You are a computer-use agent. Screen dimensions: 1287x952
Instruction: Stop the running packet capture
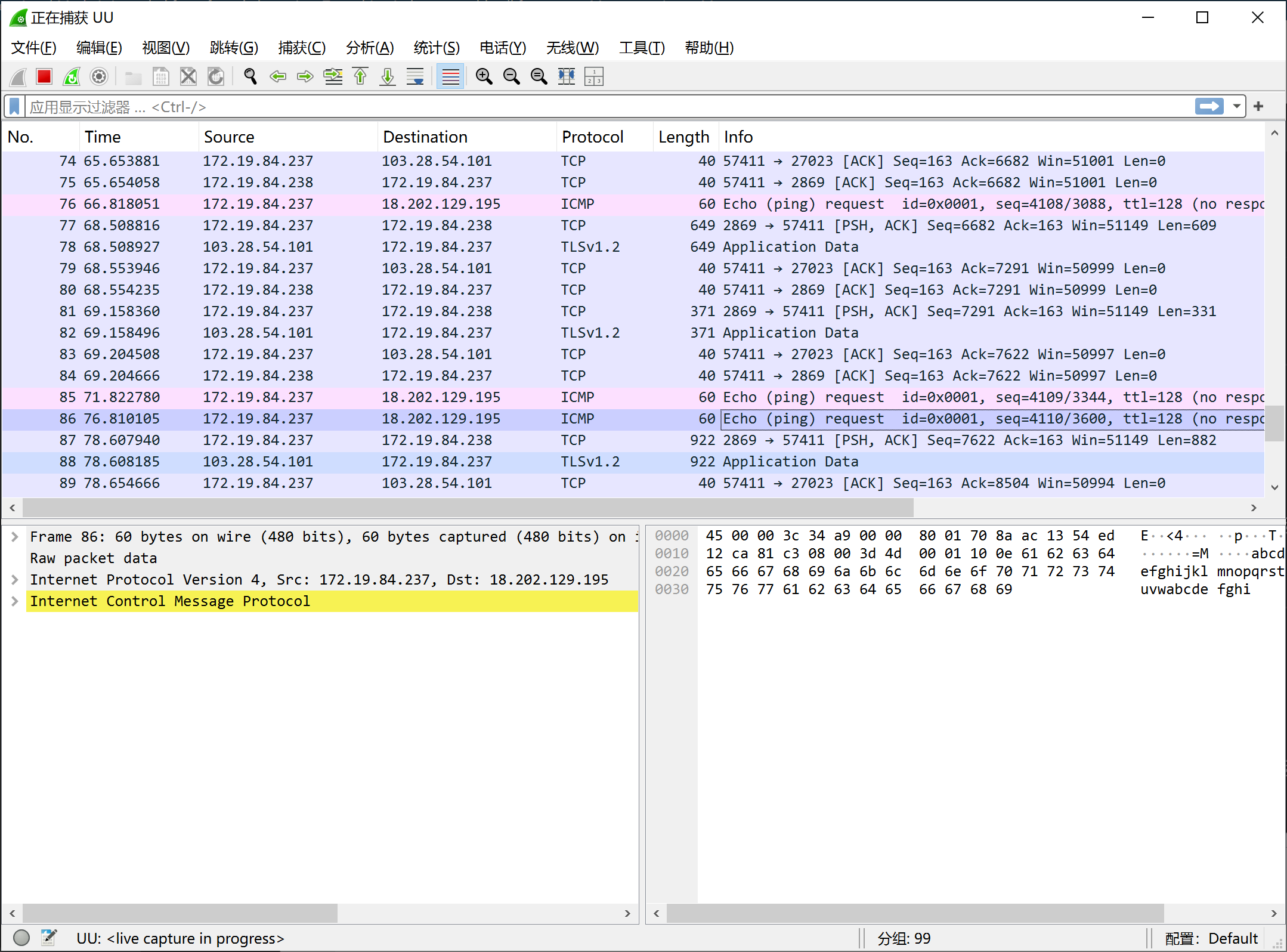pos(44,76)
